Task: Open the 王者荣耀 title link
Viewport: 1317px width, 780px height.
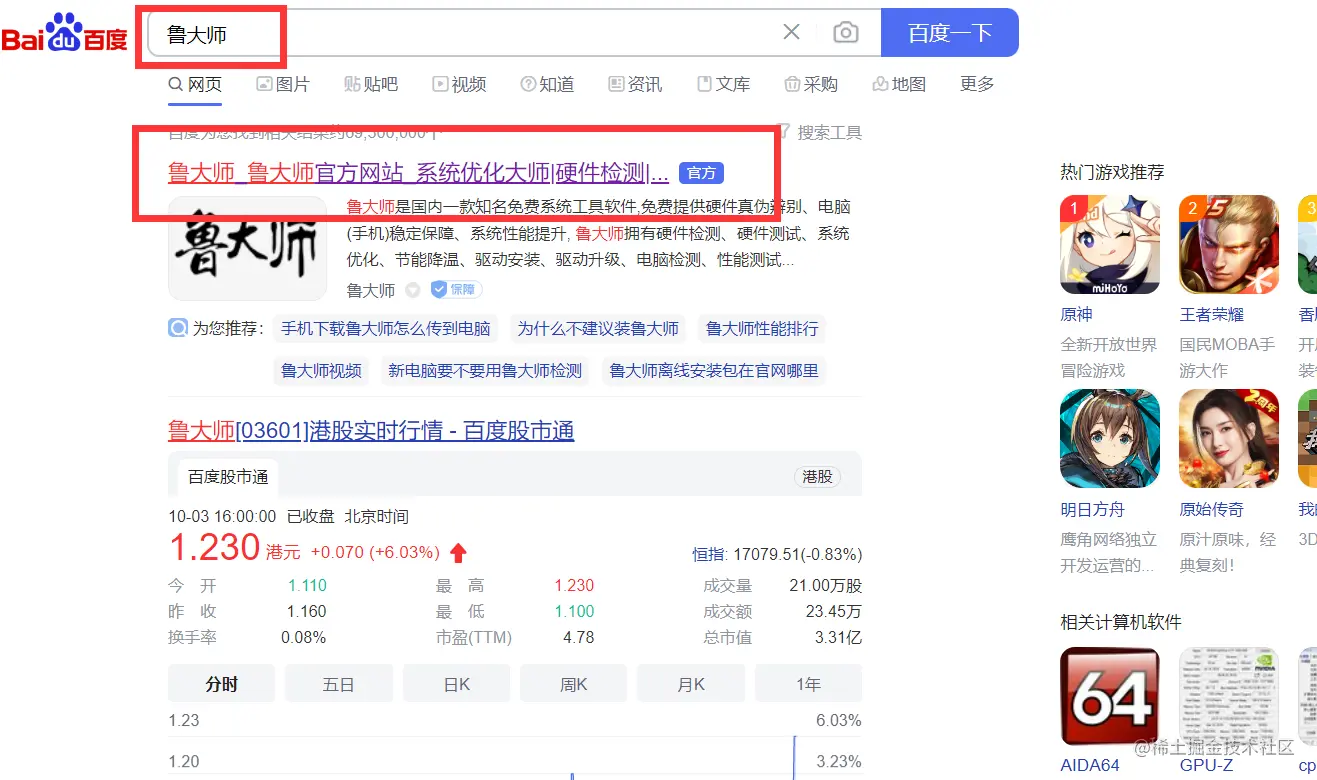Action: pyautogui.click(x=1212, y=315)
